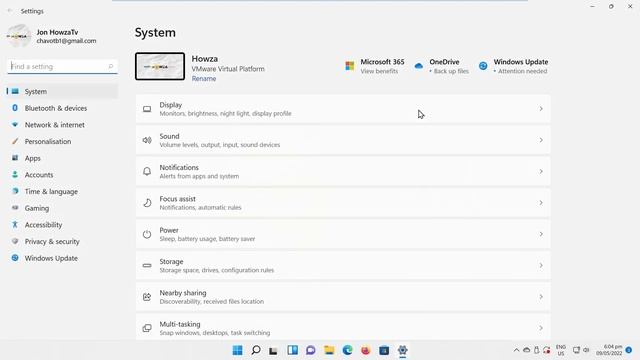The image size is (640, 360).
Task: Click the Gaming controller icon
Action: click(x=15, y=208)
